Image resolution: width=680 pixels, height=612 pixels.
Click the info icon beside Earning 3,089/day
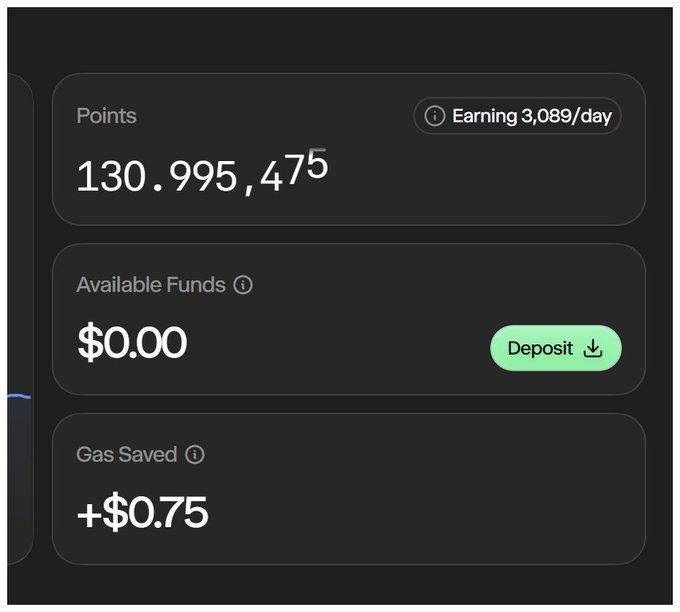click(x=434, y=116)
